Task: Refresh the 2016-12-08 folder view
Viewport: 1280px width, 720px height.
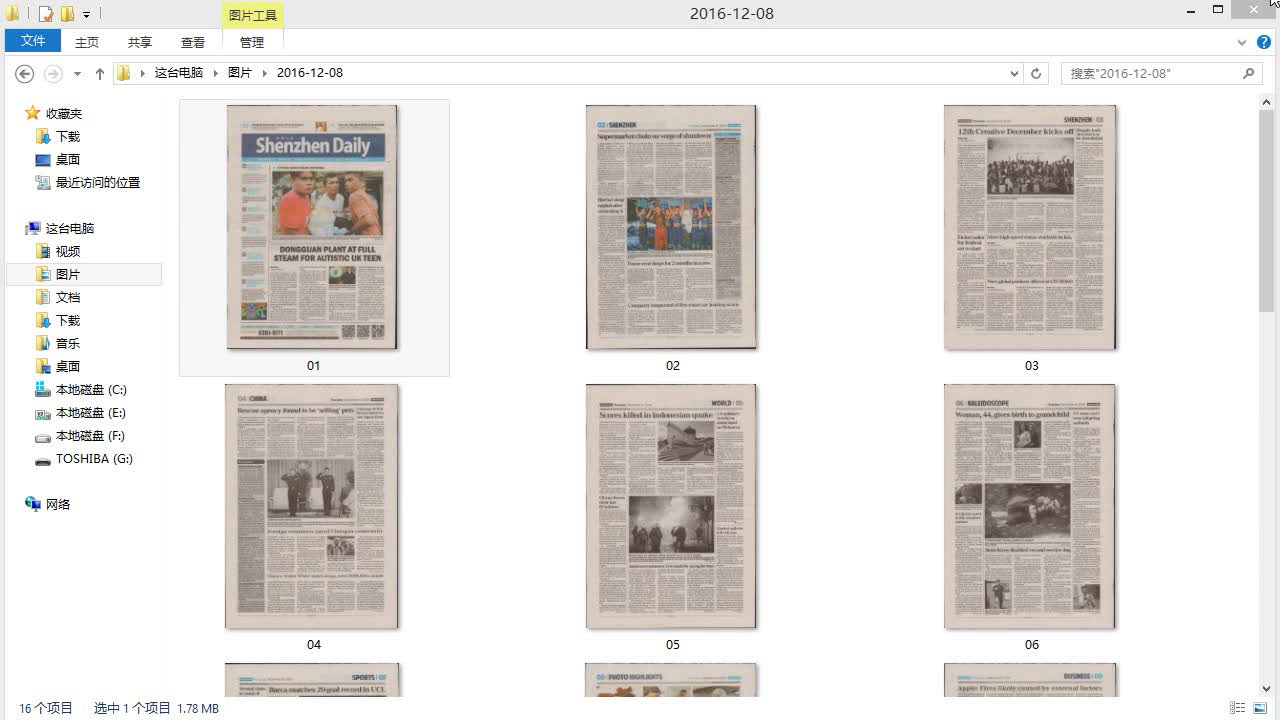Action: pyautogui.click(x=1036, y=73)
